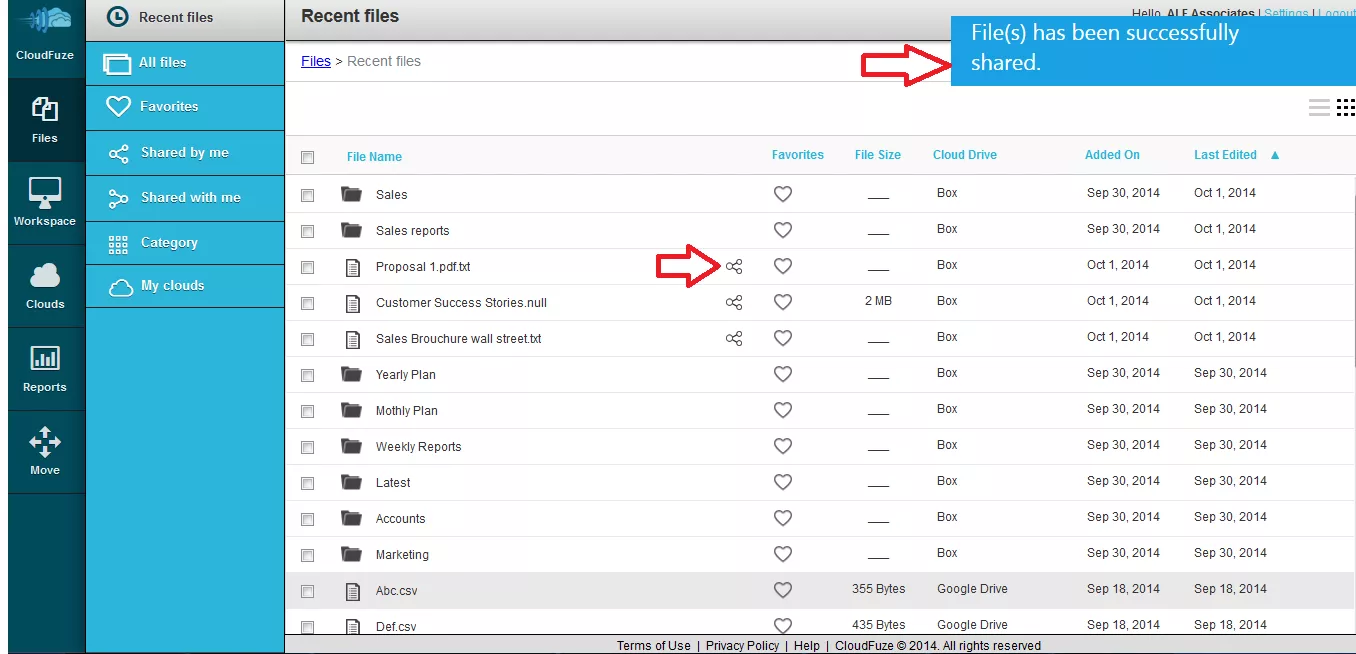Check the box for Sales reports

[308, 231]
